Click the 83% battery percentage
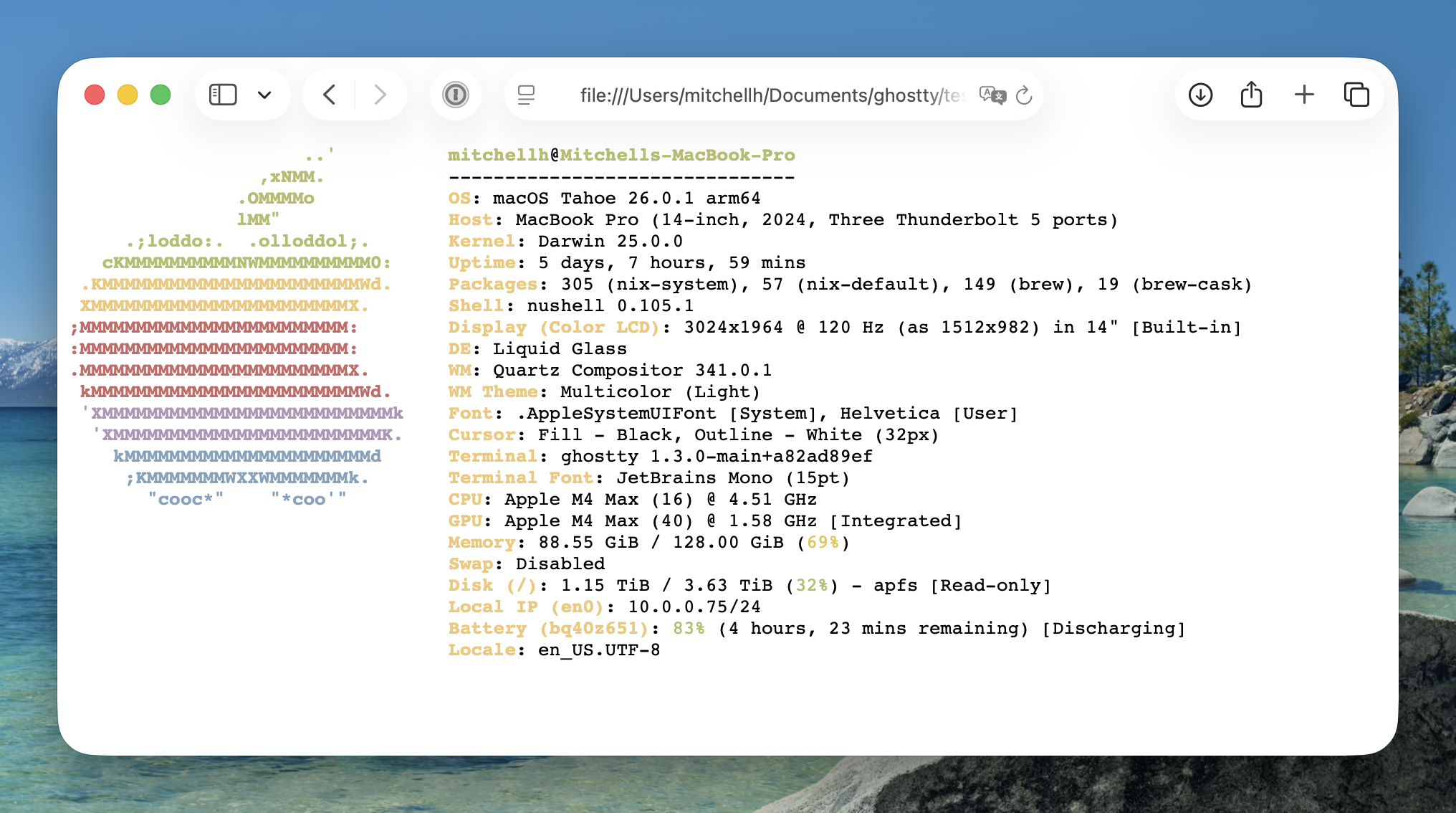The width and height of the screenshot is (1456, 813). [689, 628]
